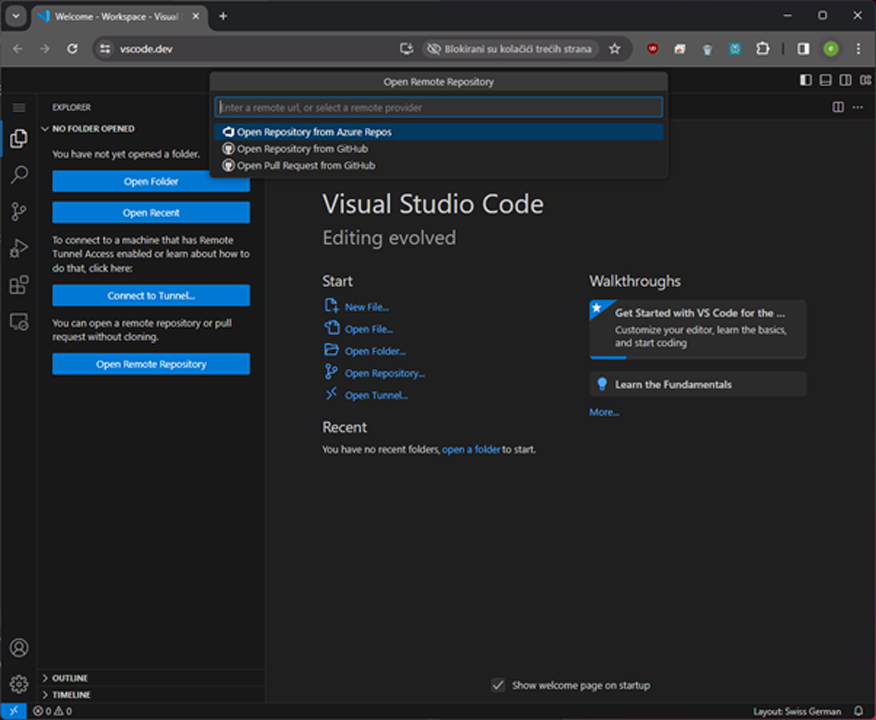Click the More walkthroughs link
876x720 pixels.
(604, 412)
